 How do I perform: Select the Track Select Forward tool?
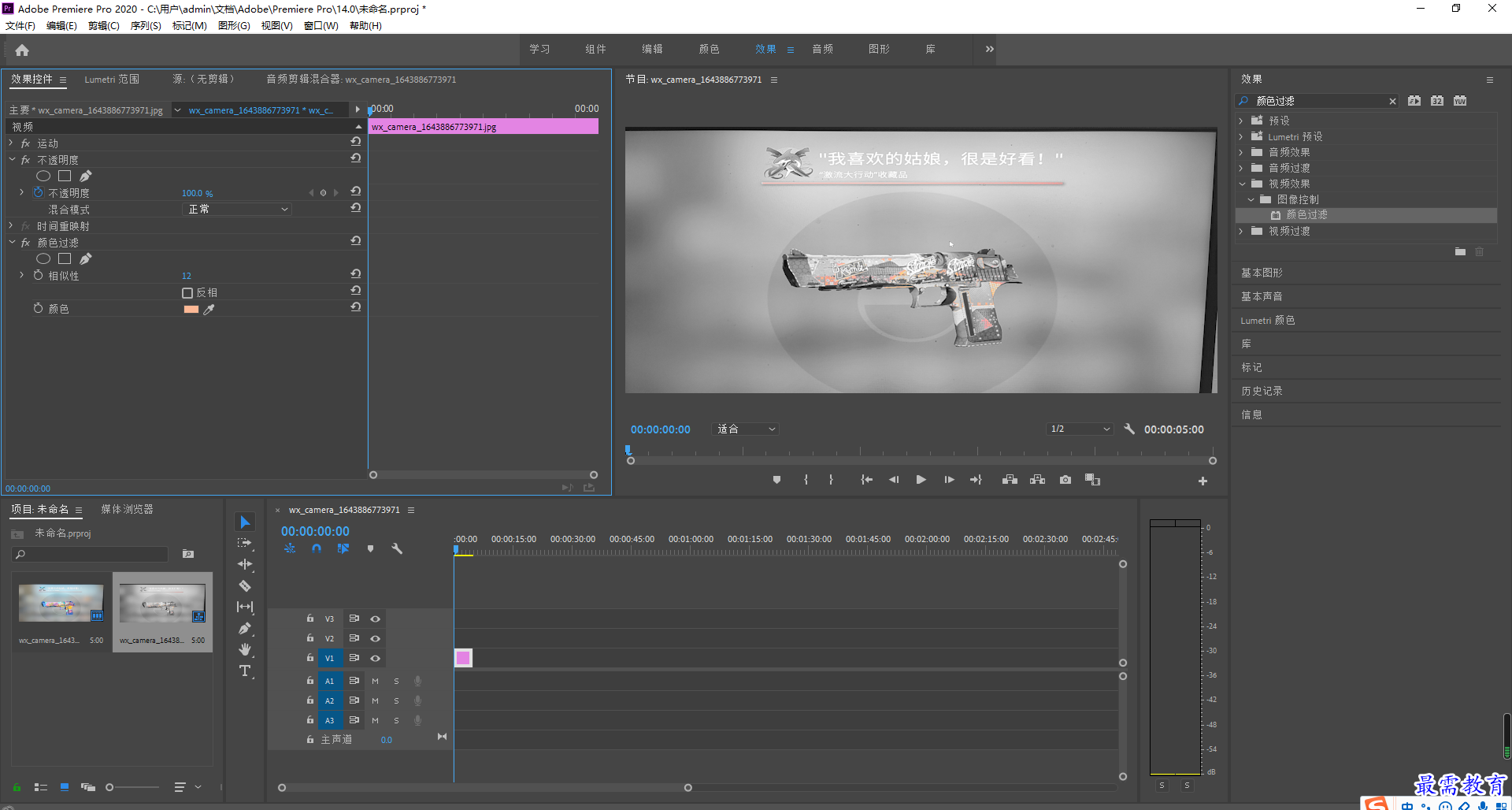[245, 543]
